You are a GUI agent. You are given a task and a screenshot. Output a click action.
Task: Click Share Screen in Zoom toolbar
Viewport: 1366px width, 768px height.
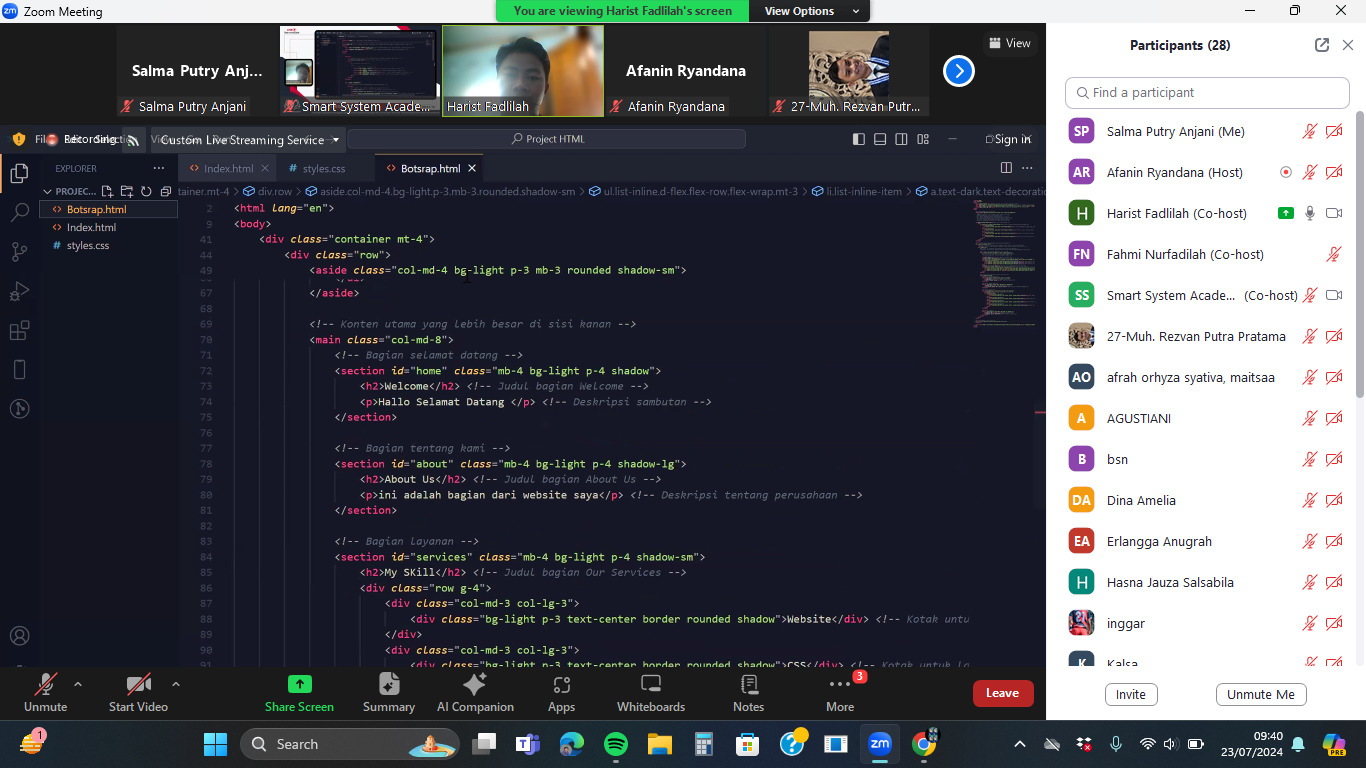coord(299,693)
